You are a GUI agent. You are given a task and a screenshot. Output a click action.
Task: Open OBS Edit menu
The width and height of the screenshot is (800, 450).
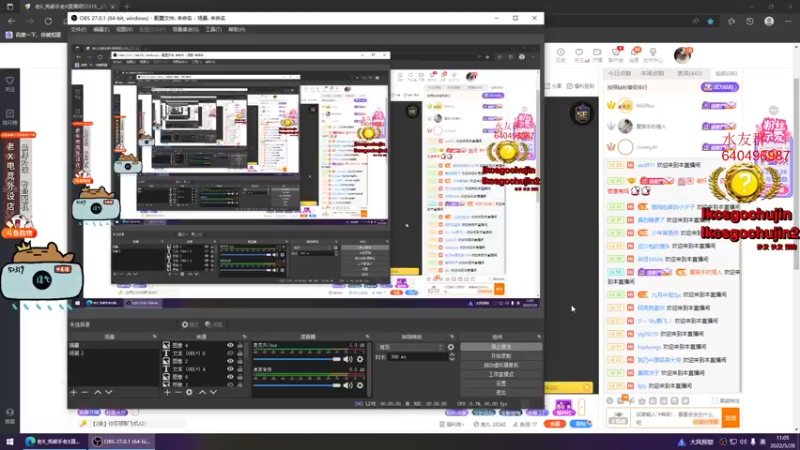[101, 30]
